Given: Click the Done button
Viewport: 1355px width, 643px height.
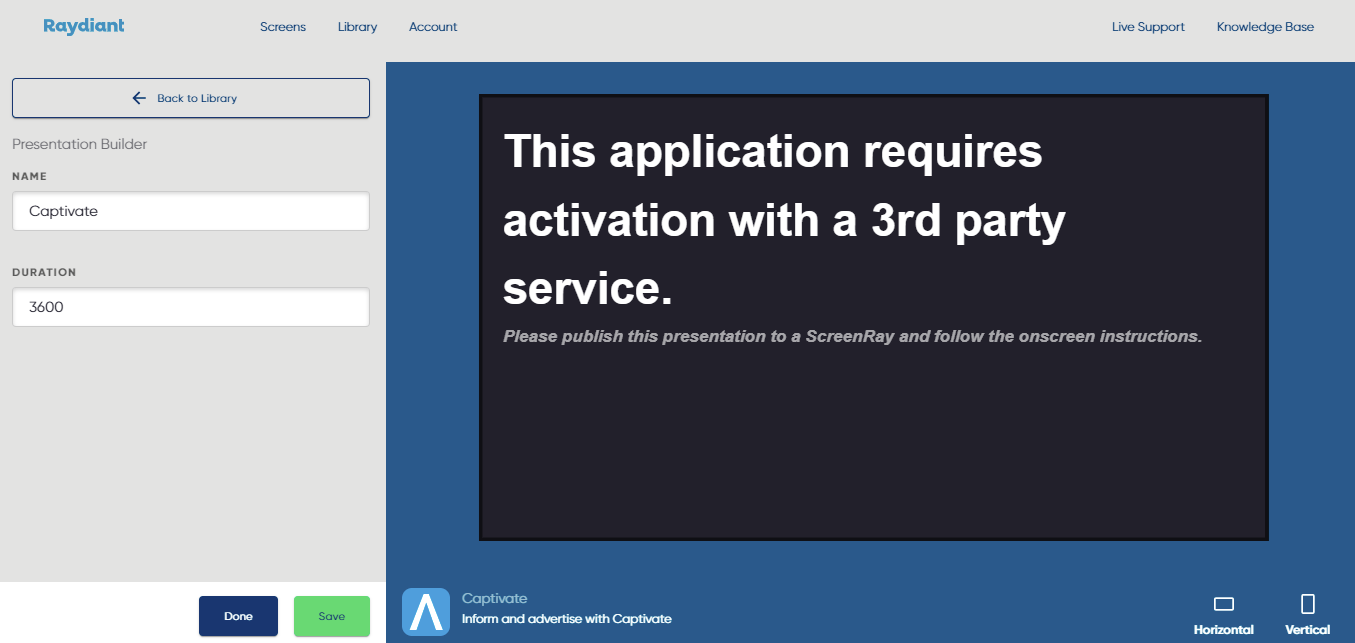Looking at the screenshot, I should coord(238,616).
